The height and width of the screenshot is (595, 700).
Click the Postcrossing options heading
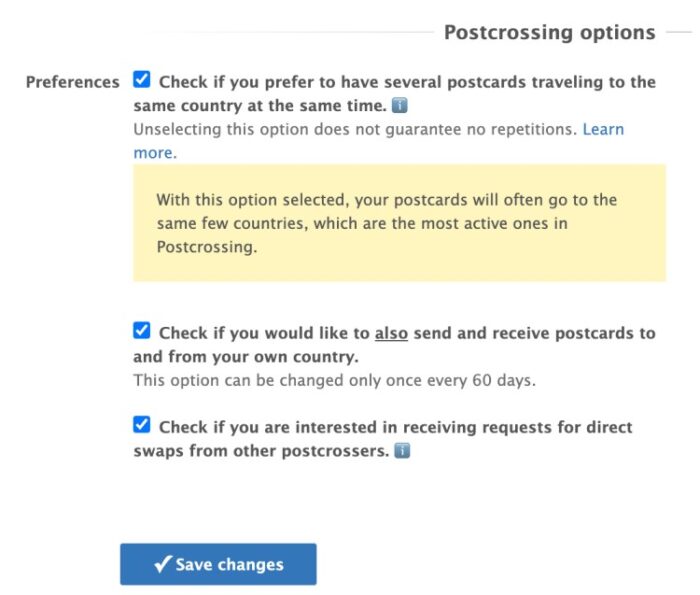click(550, 33)
